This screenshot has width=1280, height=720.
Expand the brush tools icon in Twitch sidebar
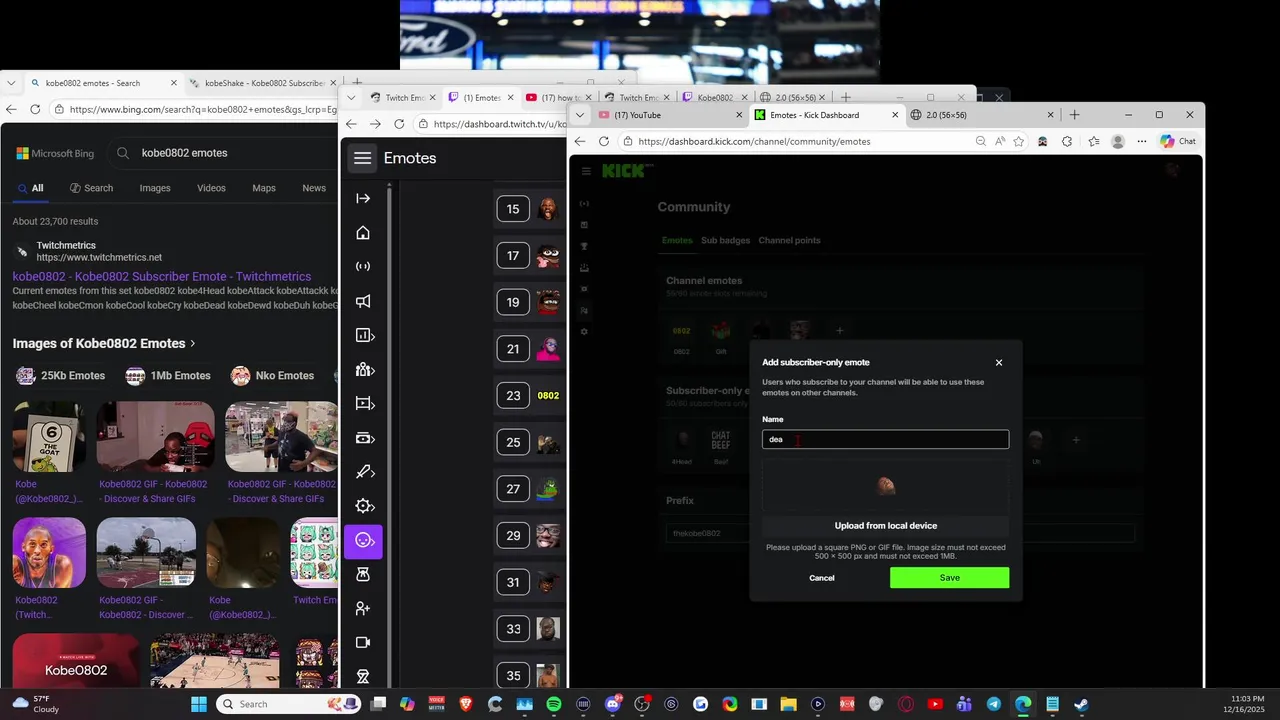tap(364, 472)
